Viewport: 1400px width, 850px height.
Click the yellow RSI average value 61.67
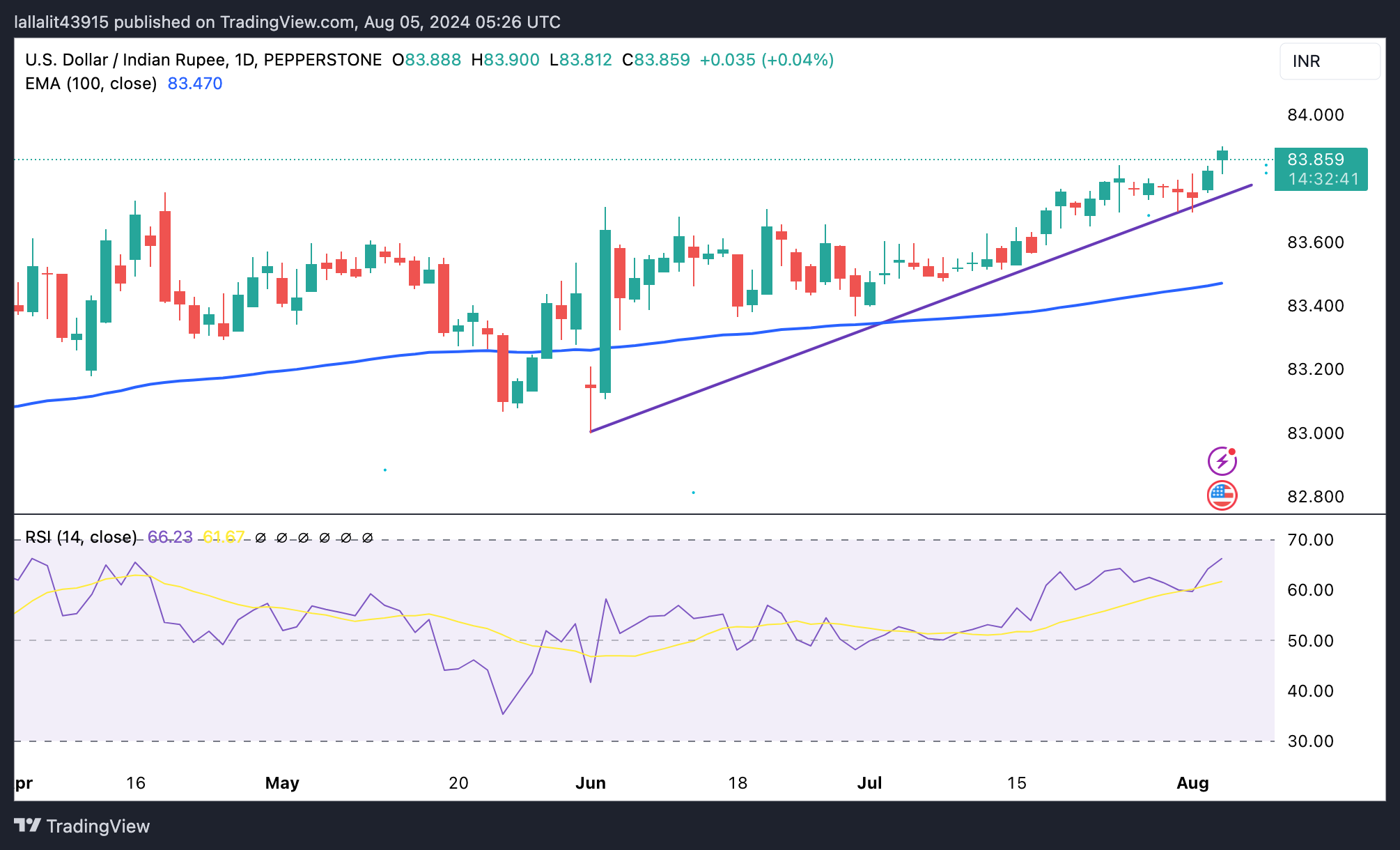[x=223, y=537]
